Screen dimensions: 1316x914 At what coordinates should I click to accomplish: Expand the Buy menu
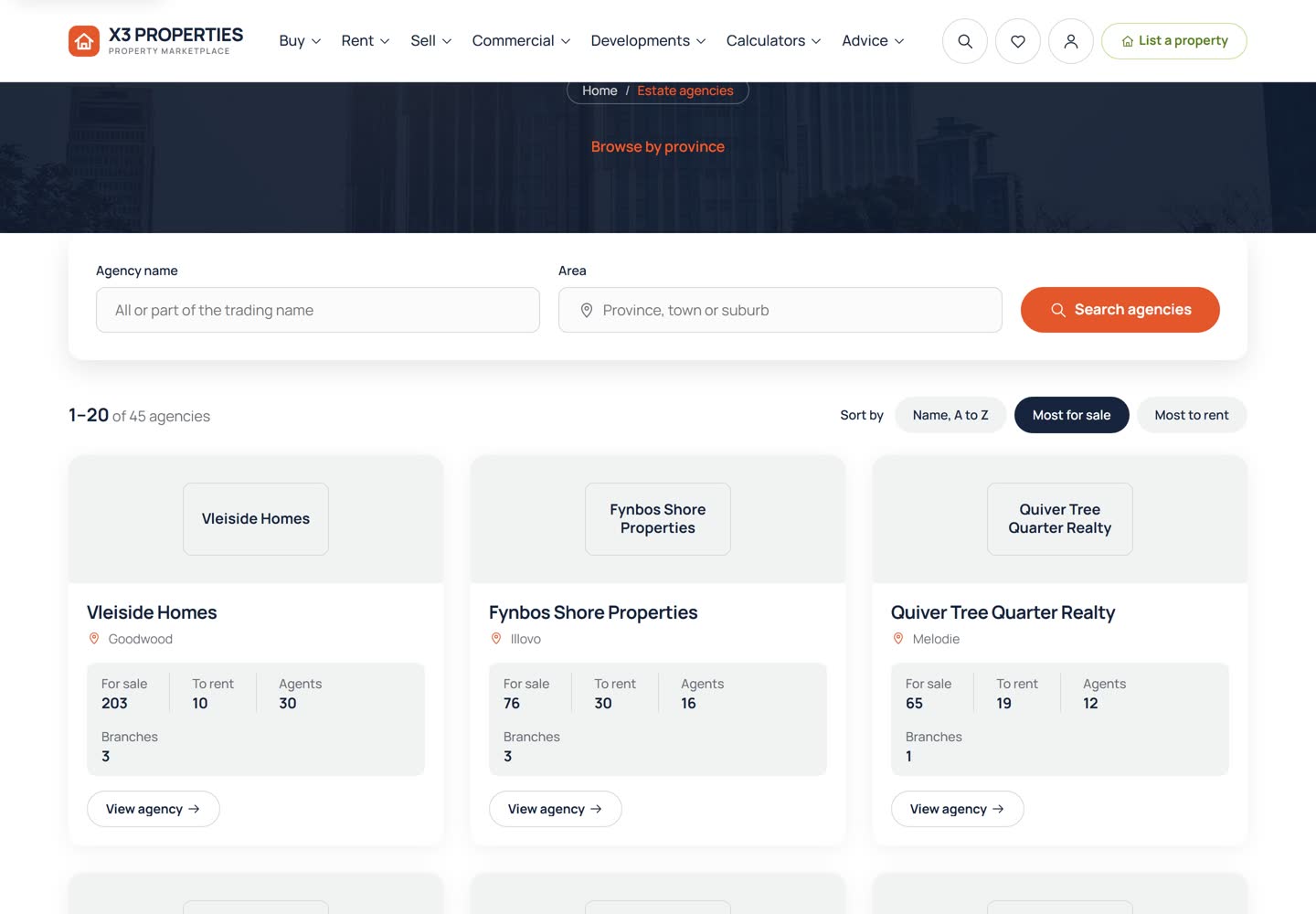[300, 40]
